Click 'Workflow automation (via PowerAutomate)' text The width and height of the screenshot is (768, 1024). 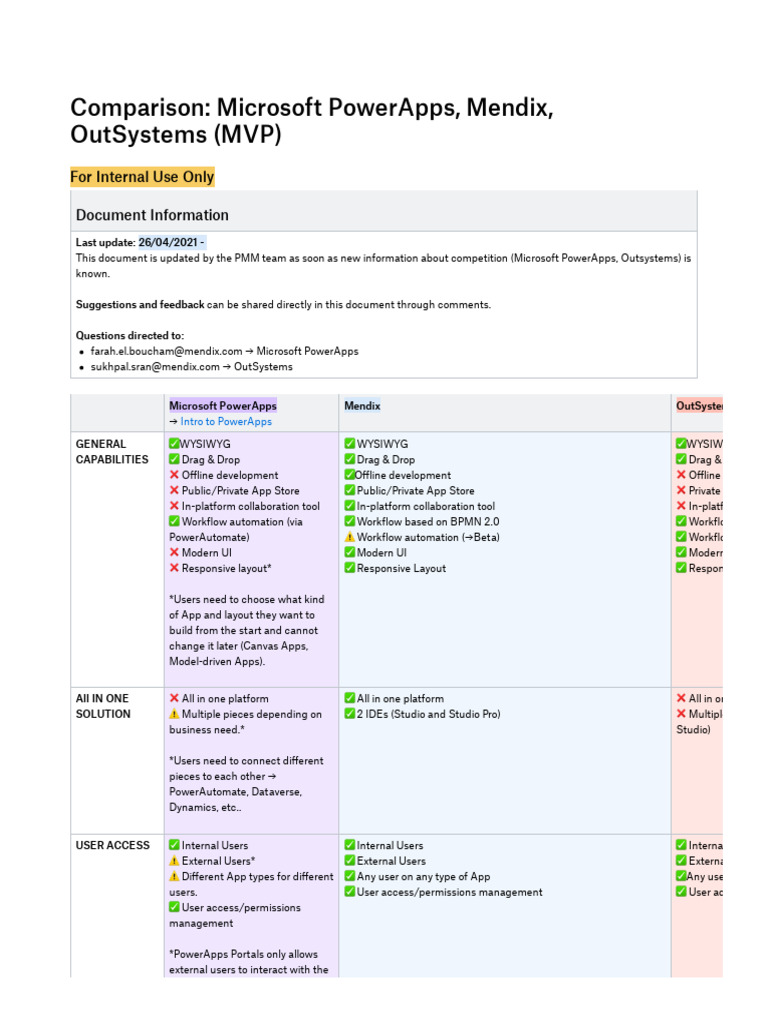tap(236, 530)
